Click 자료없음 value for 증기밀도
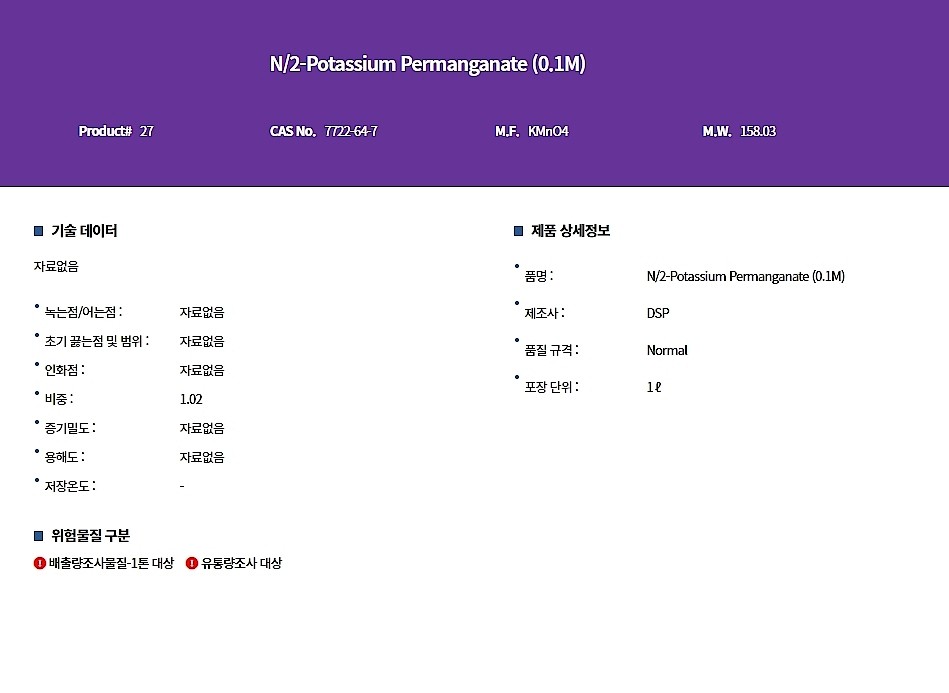This screenshot has height=693, width=949. point(202,429)
